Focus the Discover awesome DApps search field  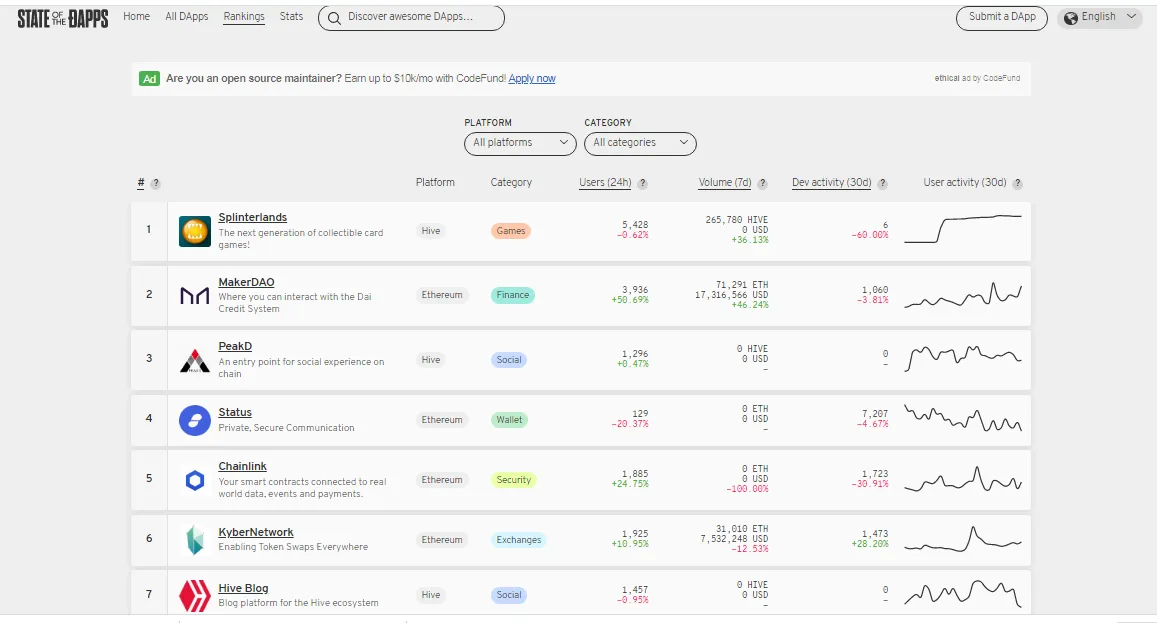point(411,18)
